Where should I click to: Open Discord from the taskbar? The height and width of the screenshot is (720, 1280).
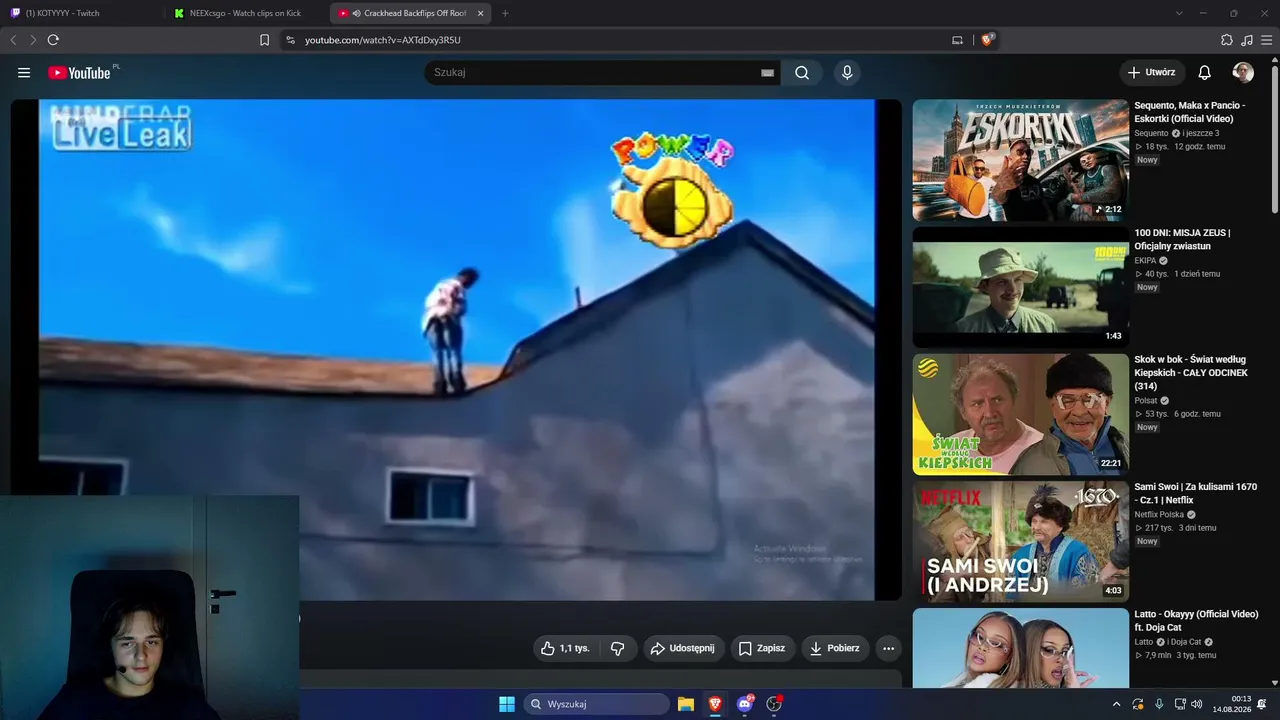[x=745, y=704]
